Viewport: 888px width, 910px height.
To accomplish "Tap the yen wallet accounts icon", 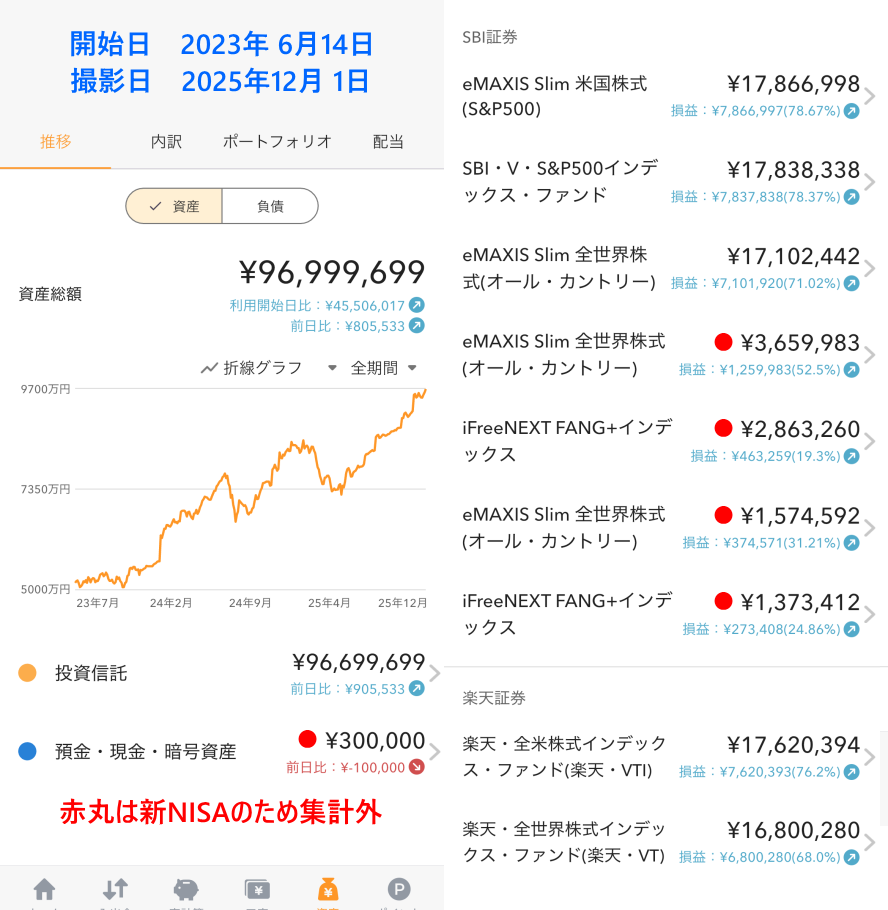I will click(x=257, y=889).
